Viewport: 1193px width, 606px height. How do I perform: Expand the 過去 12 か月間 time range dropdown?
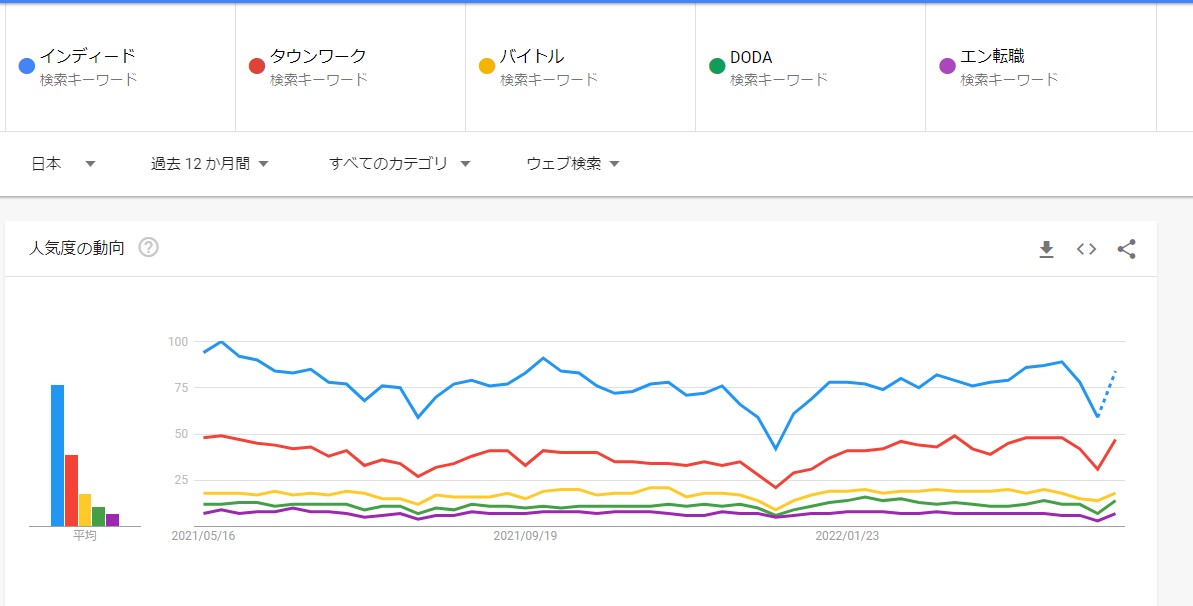pyautogui.click(x=210, y=164)
